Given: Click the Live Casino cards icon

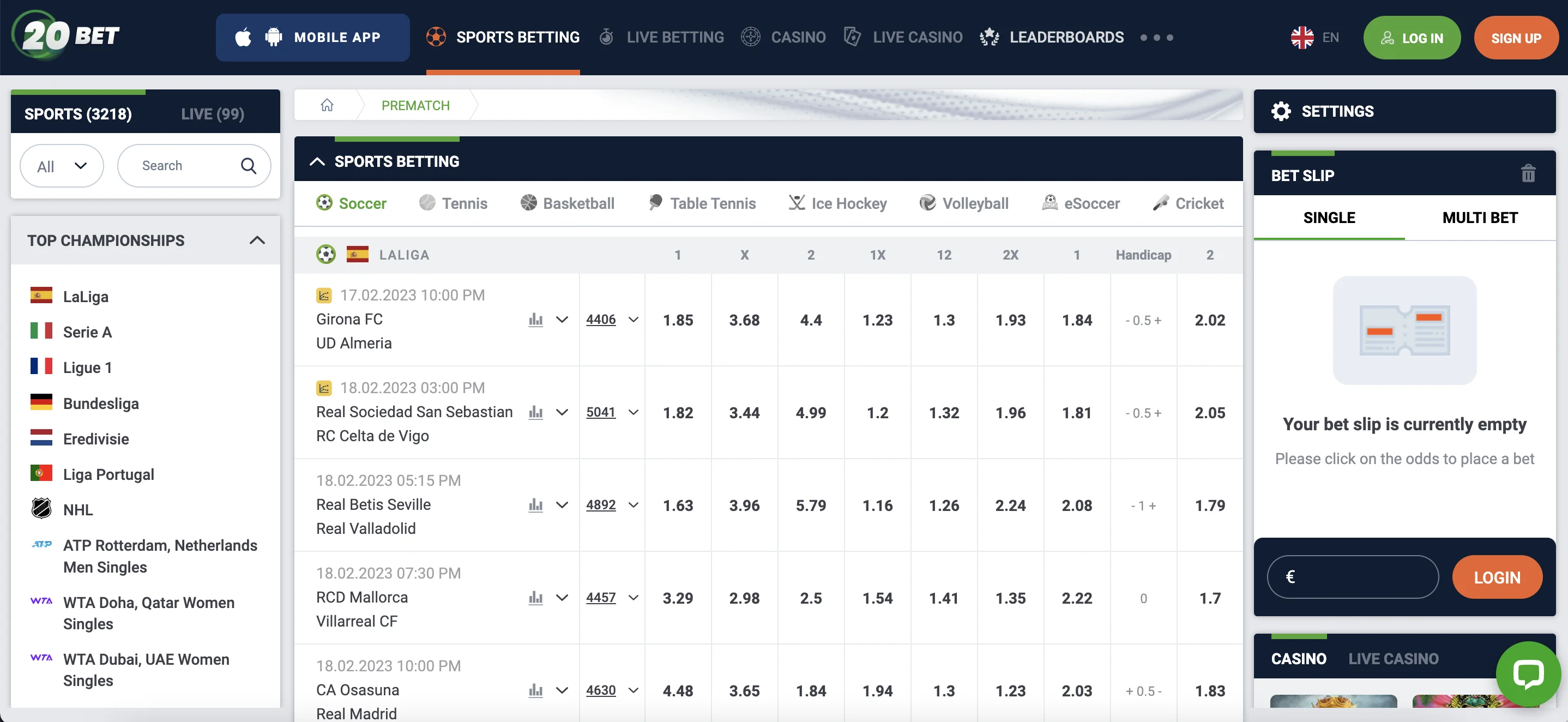Looking at the screenshot, I should point(852,37).
